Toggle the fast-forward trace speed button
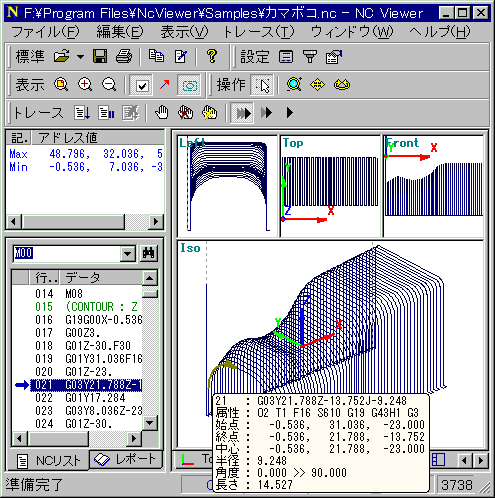Viewport: 495px width, 498px height. pos(242,113)
